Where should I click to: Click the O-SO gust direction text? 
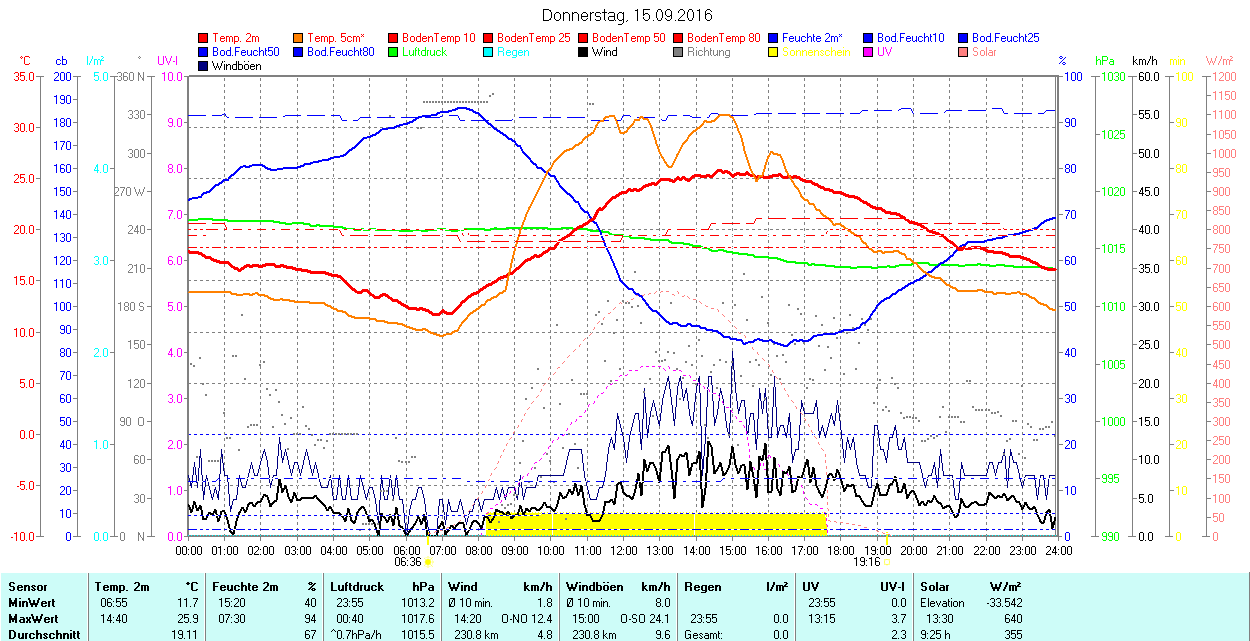coord(632,619)
